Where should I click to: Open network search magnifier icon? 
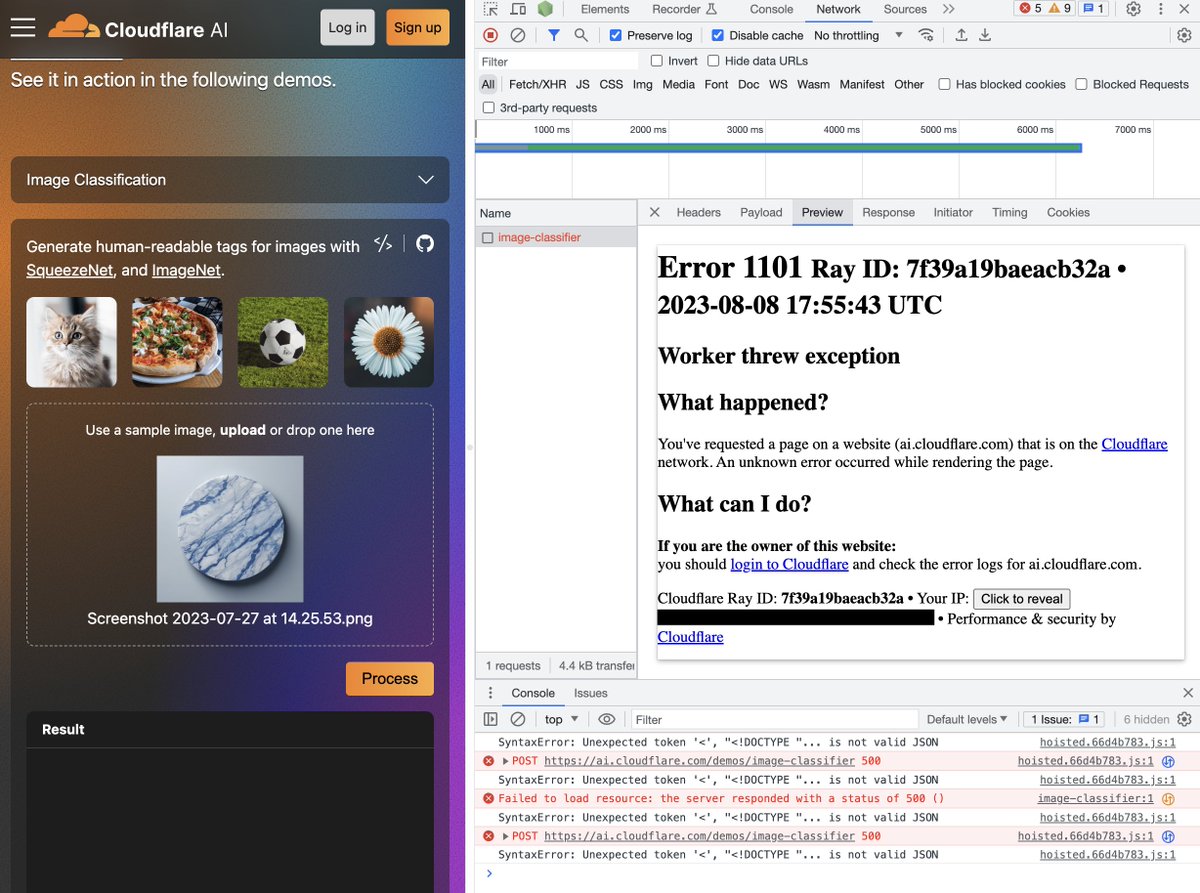click(x=580, y=35)
